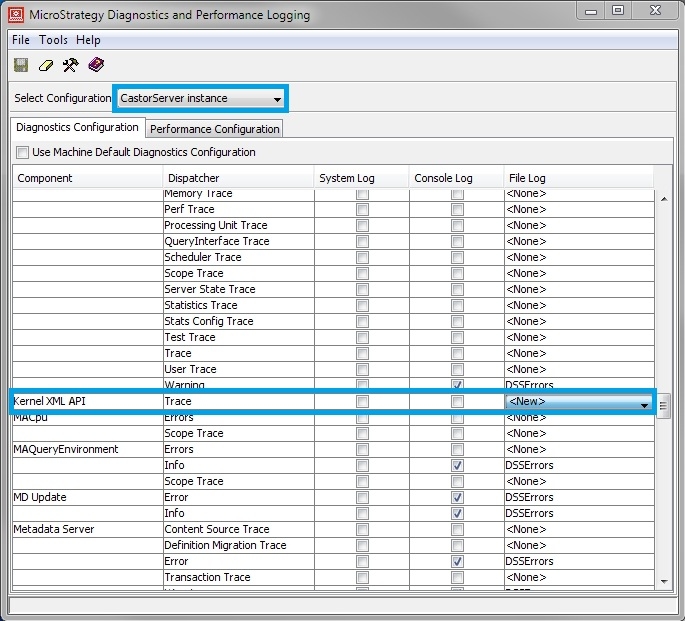The width and height of the screenshot is (685, 621).
Task: Click File Log cell for Scheduler Trace
Action: [x=578, y=257]
